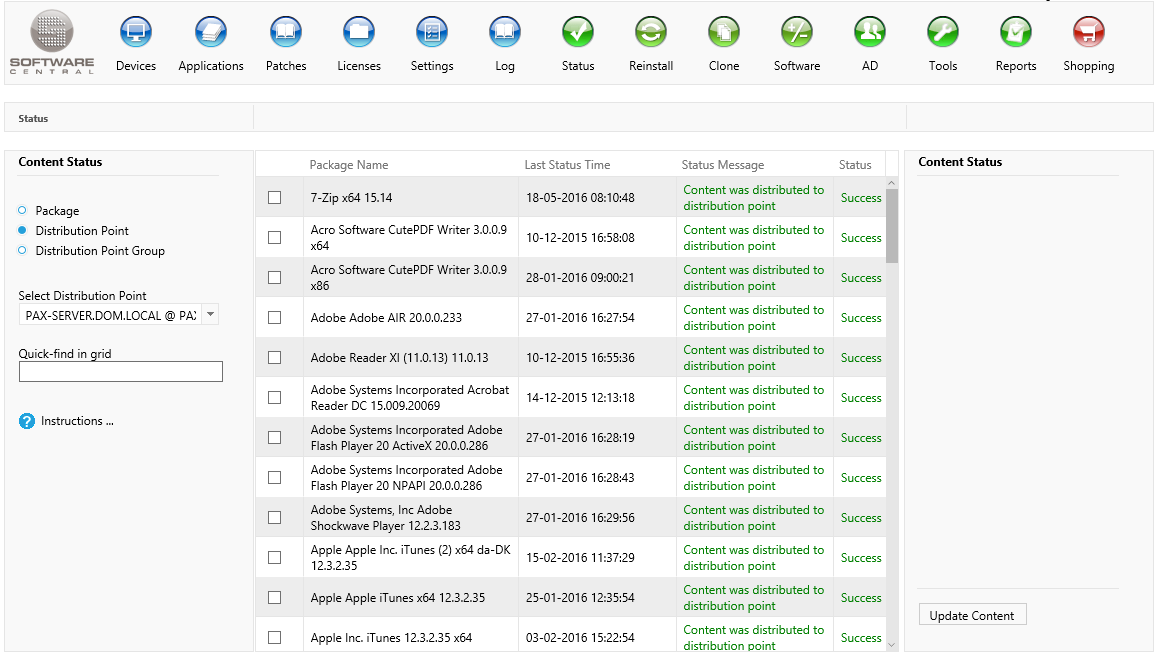This screenshot has height=655, width=1155.
Task: Select the Package radio option
Action: tap(22, 211)
